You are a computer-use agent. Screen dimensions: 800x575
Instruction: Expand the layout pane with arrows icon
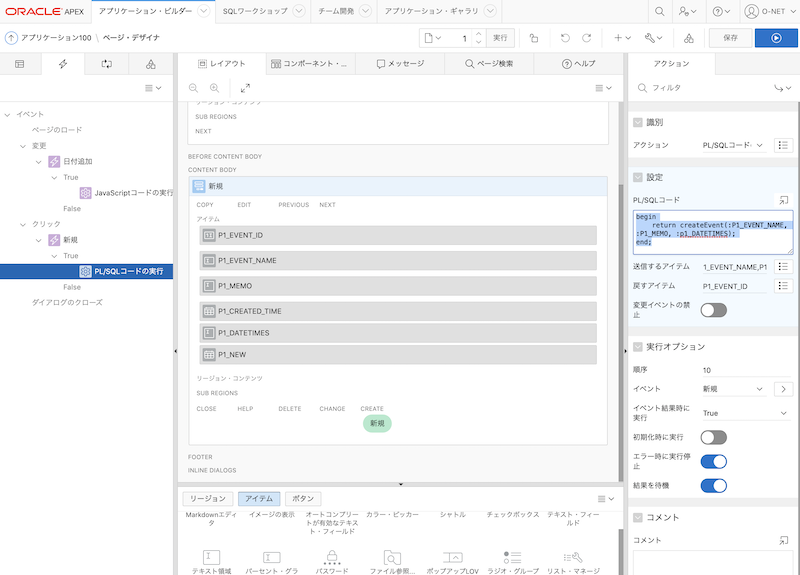(245, 88)
